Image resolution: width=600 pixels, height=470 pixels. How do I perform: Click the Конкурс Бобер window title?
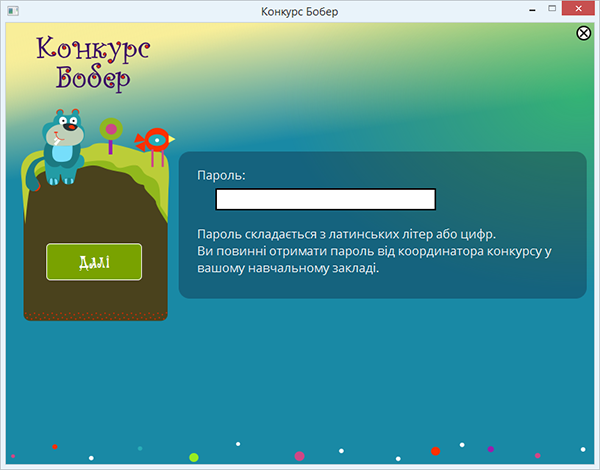click(299, 11)
